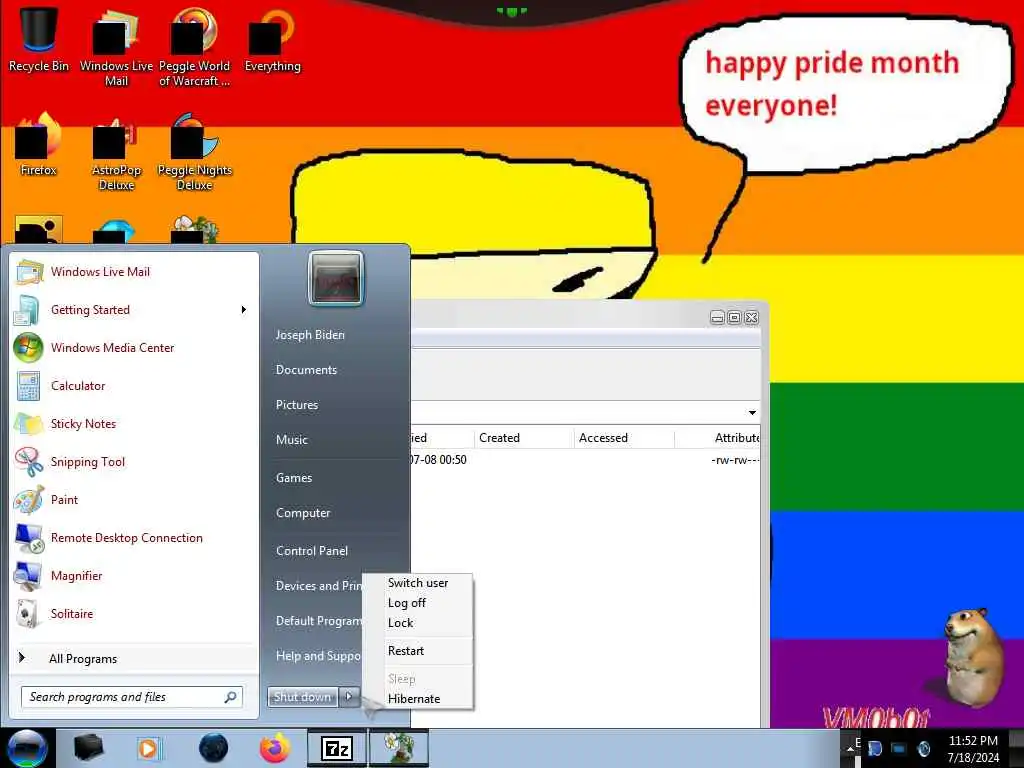The height and width of the screenshot is (768, 1024).
Task: Open dropdown arrow in background window
Action: click(x=752, y=413)
